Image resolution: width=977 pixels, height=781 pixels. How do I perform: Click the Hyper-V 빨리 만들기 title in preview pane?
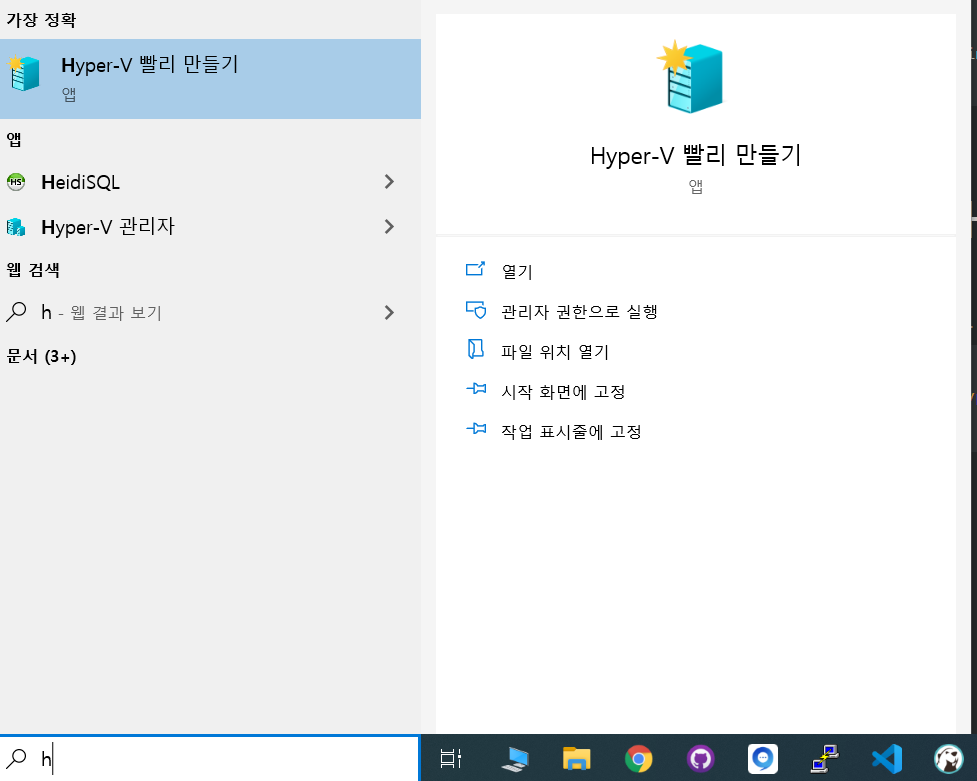click(x=695, y=155)
